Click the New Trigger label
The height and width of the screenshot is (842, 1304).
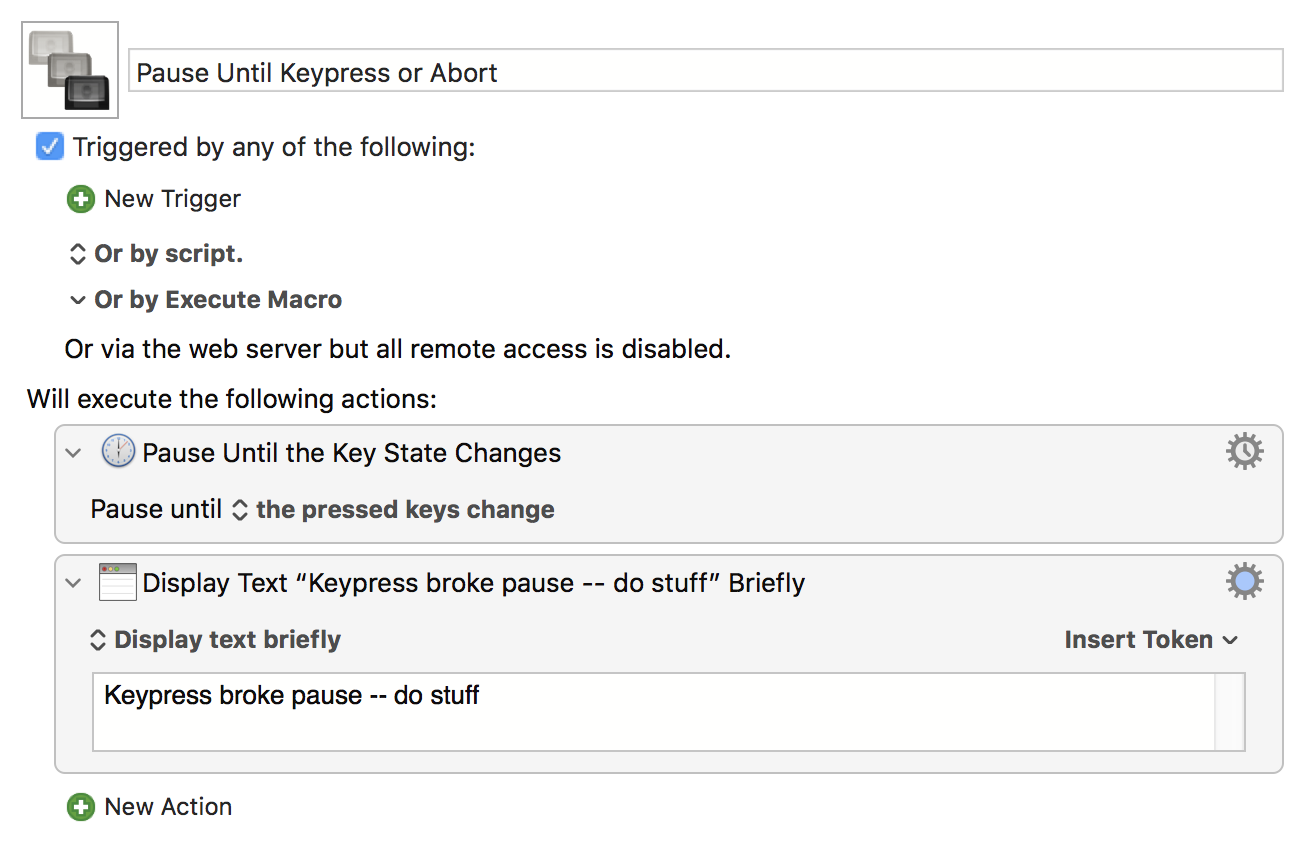tap(173, 199)
